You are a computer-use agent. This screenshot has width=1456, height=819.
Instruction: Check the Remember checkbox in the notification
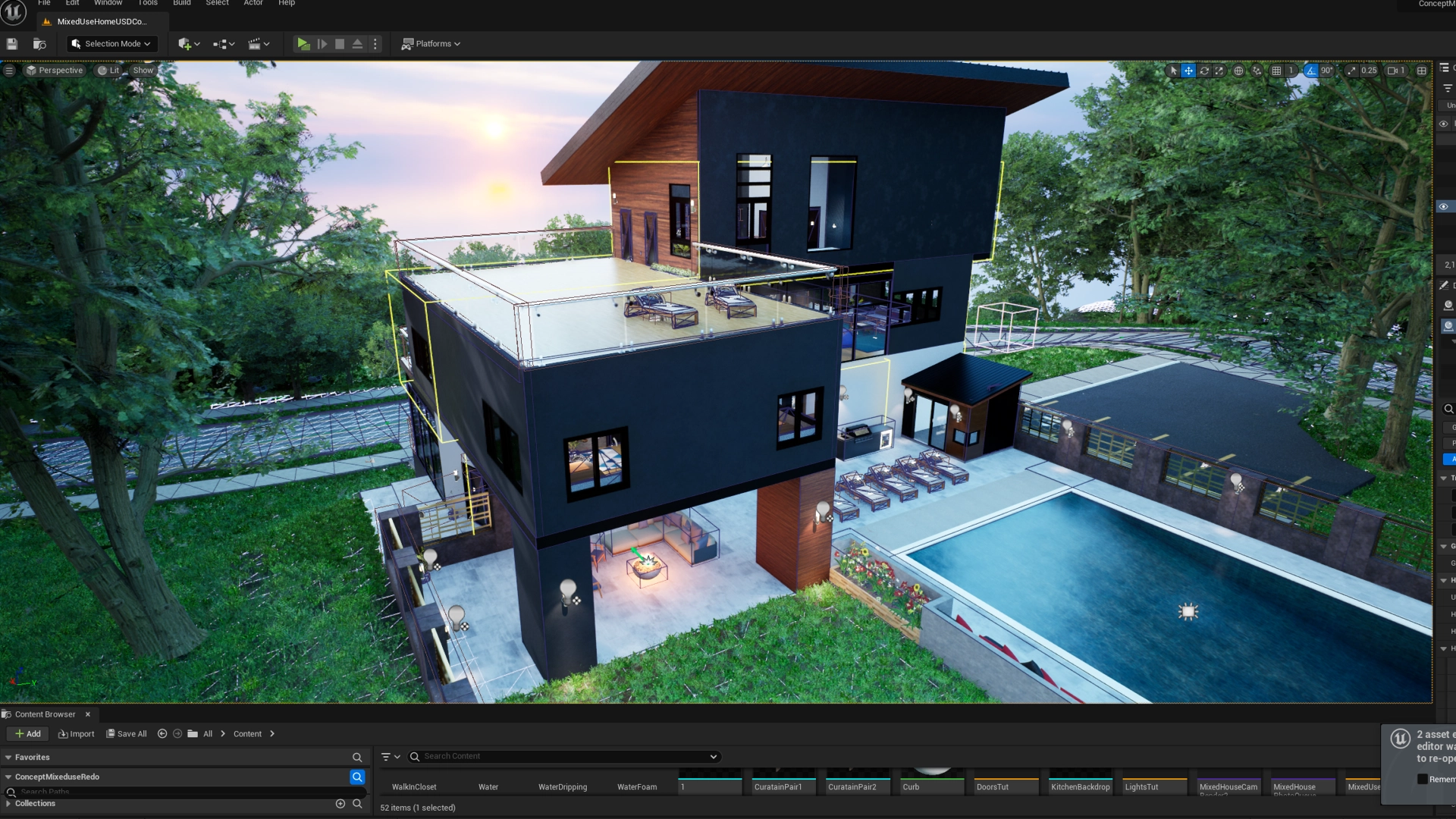tap(1422, 779)
